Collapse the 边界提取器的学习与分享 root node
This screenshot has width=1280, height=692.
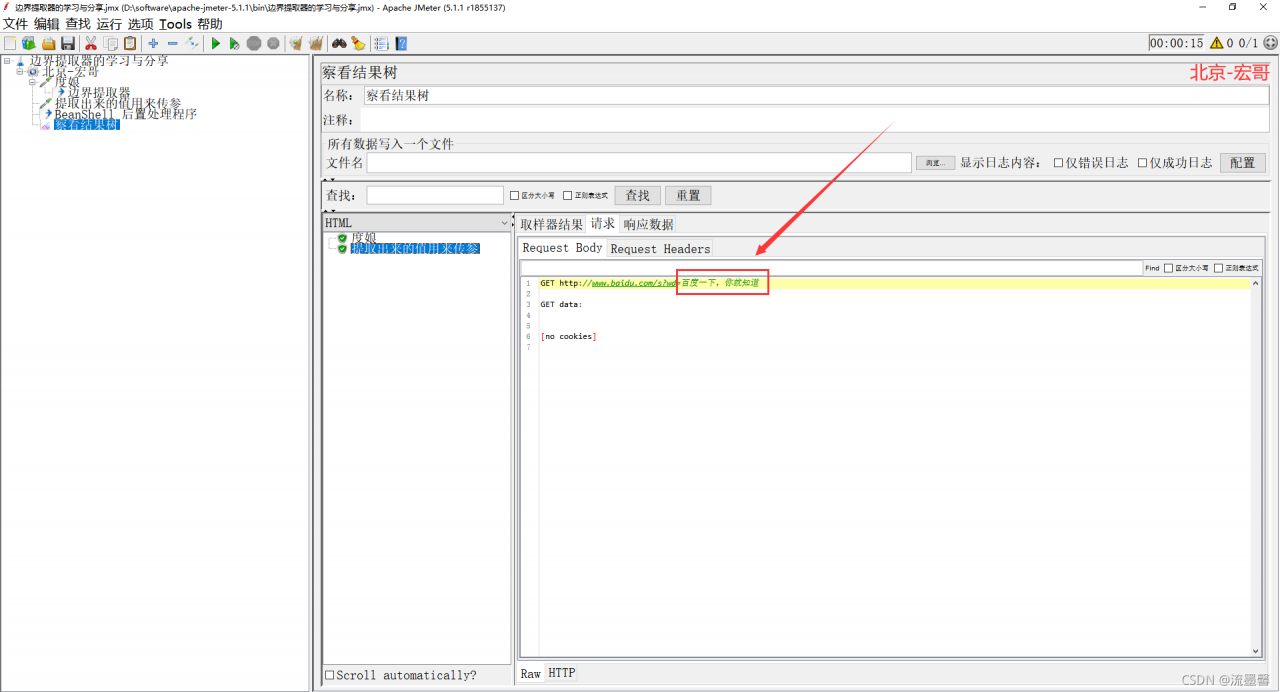(x=6, y=61)
